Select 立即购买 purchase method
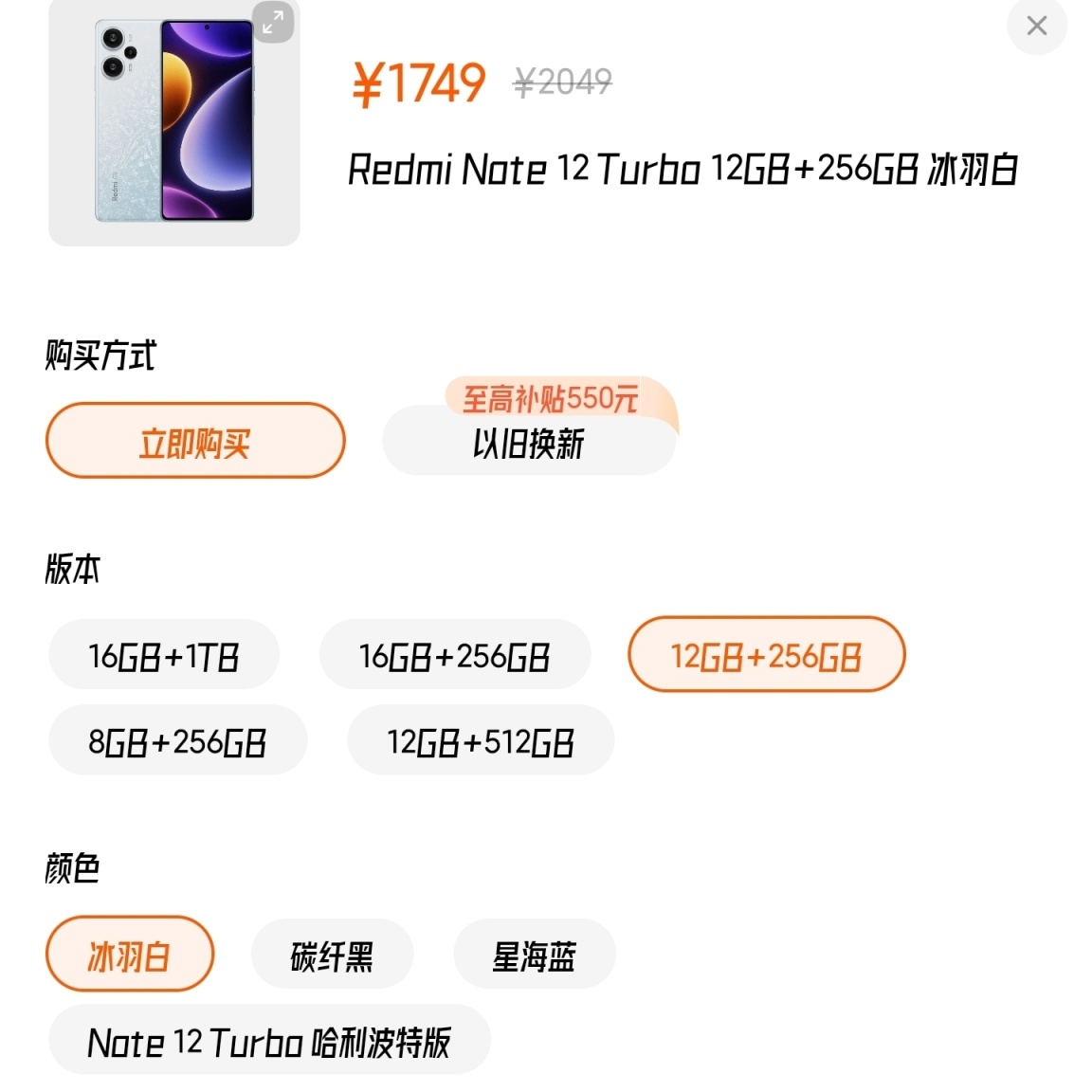The height and width of the screenshot is (1092, 1092). coord(195,441)
